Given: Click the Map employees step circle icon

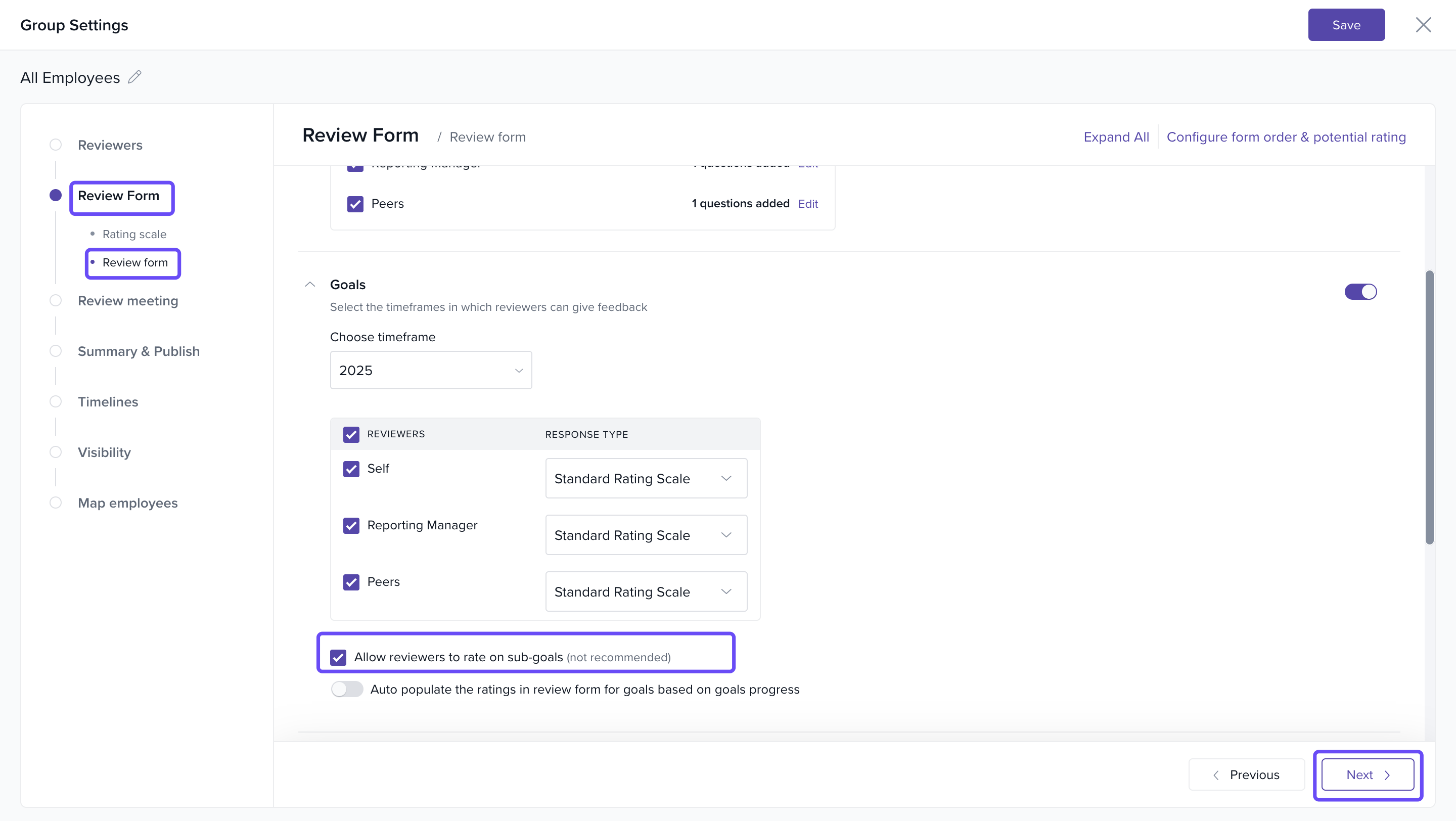Looking at the screenshot, I should click(x=56, y=503).
